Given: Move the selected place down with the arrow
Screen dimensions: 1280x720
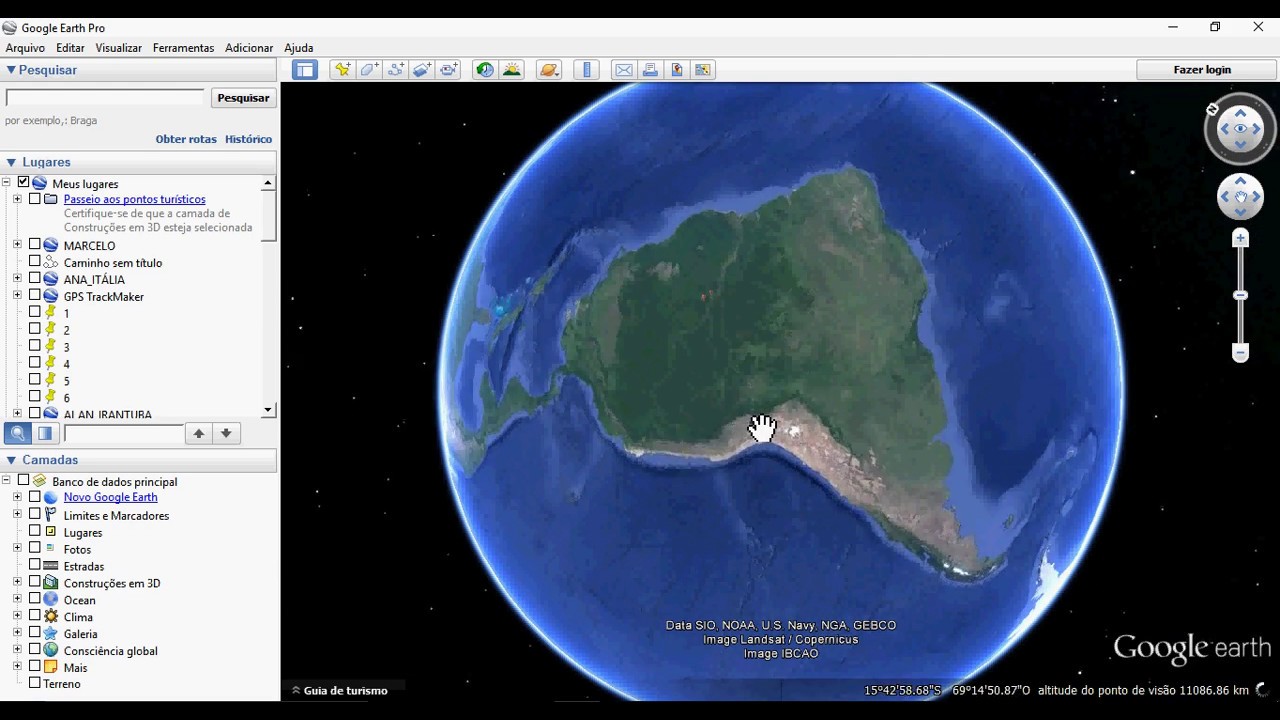Looking at the screenshot, I should point(226,433).
